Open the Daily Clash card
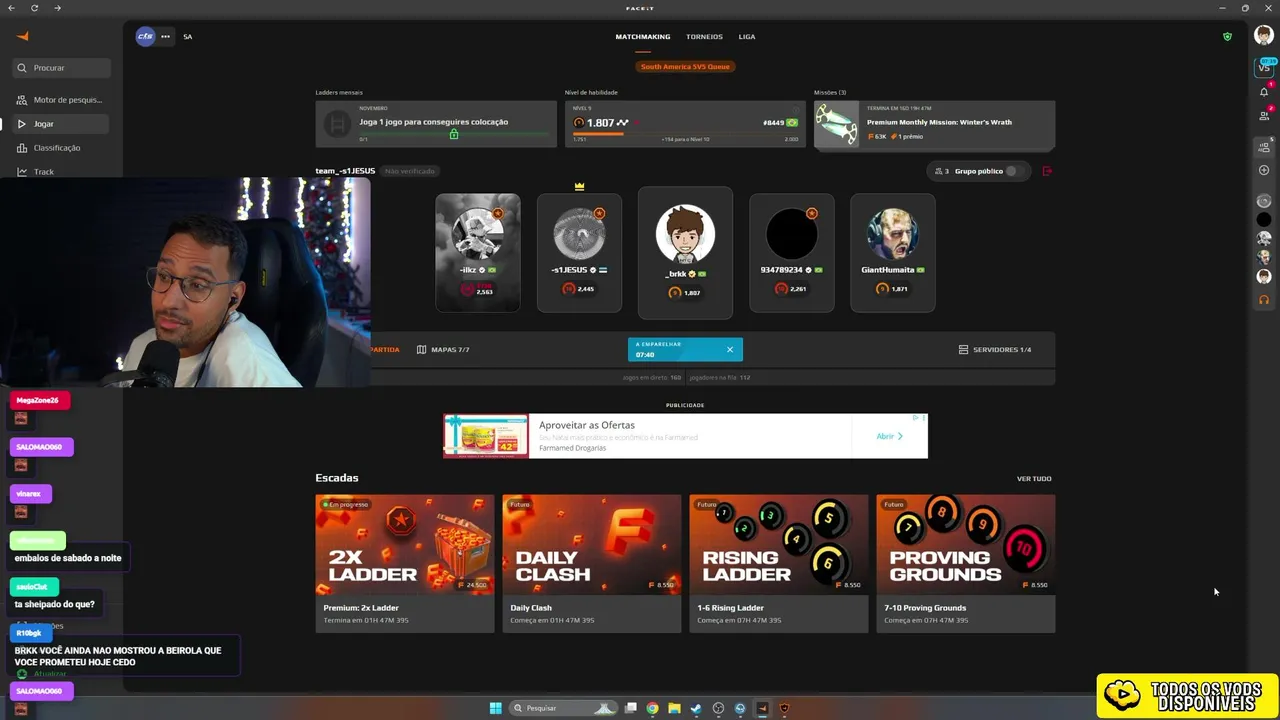Image resolution: width=1280 pixels, height=720 pixels. click(592, 563)
